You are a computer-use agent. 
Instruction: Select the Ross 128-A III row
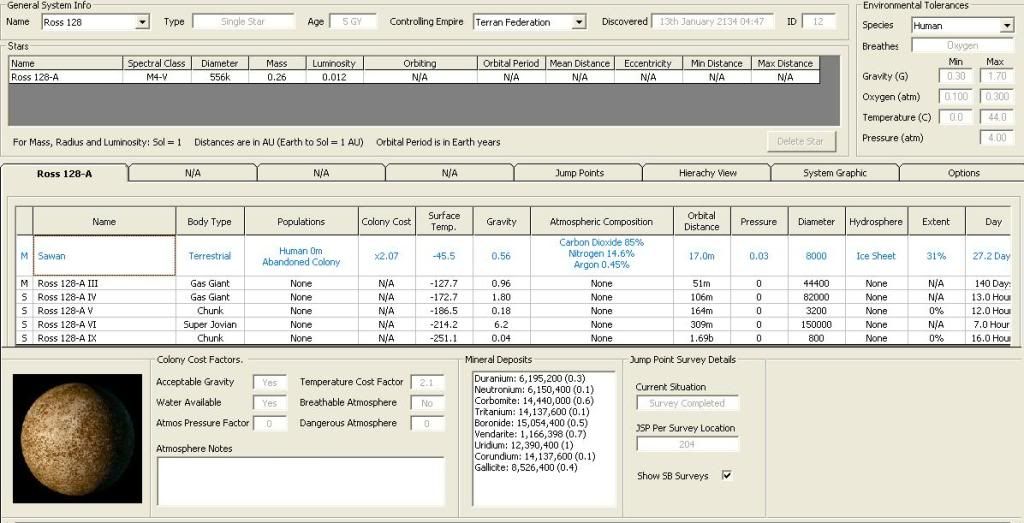(x=513, y=283)
